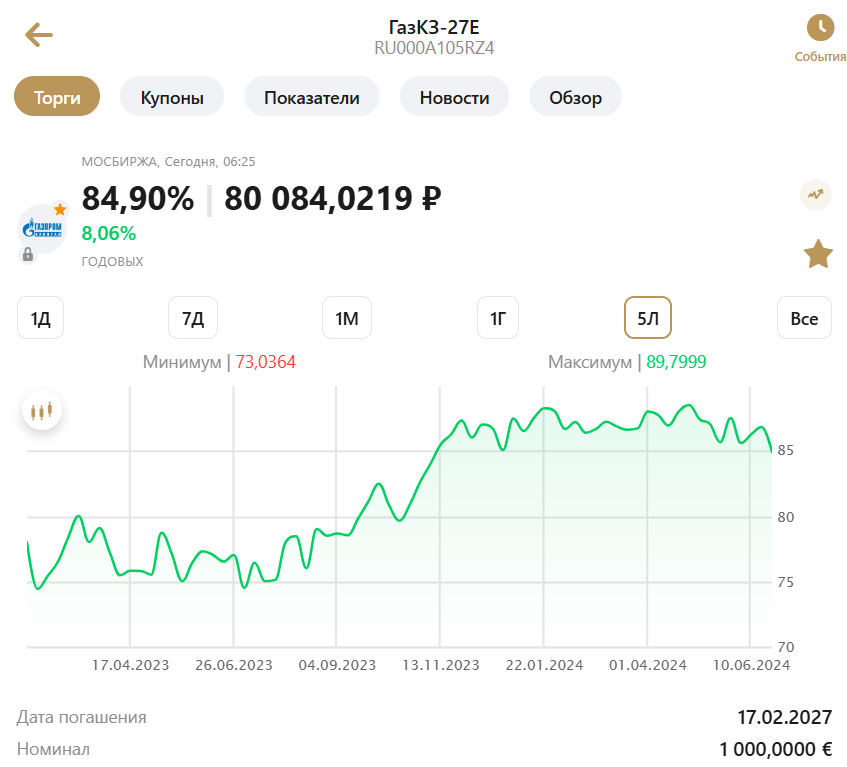
Task: Switch to the Показатели tab
Action: point(312,96)
